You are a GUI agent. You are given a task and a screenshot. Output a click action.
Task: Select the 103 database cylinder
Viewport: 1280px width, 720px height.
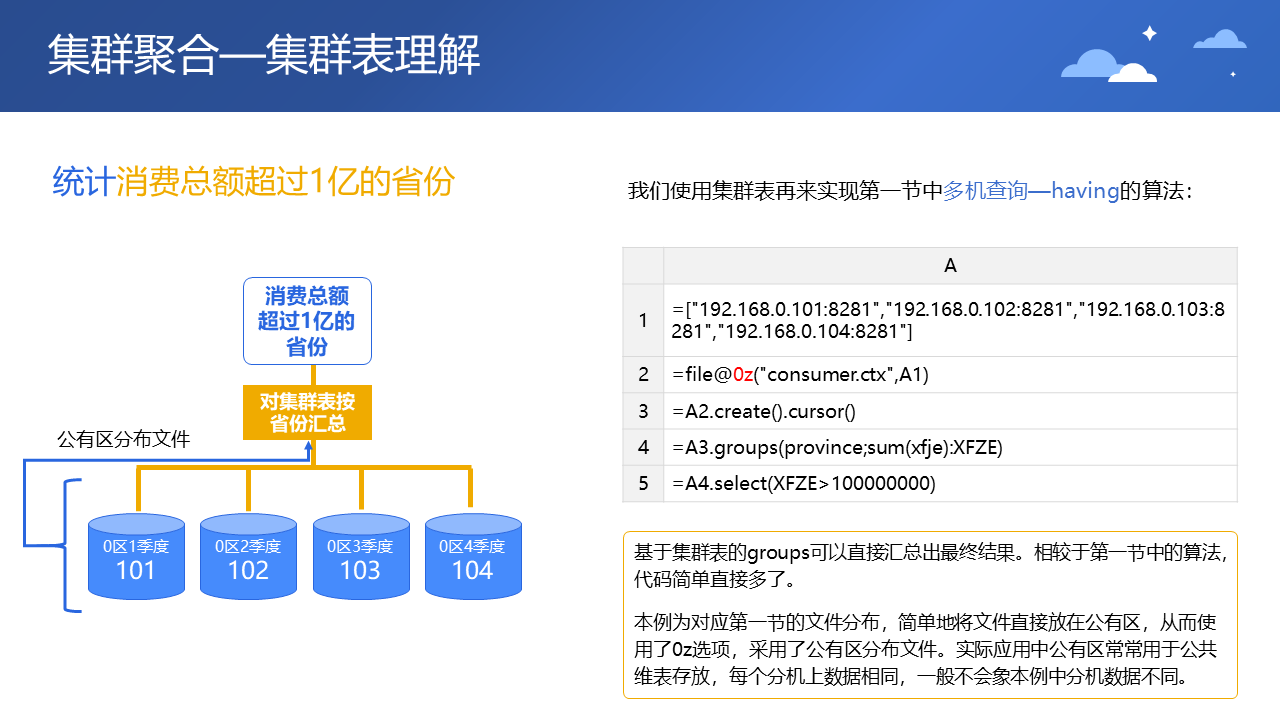click(x=361, y=556)
